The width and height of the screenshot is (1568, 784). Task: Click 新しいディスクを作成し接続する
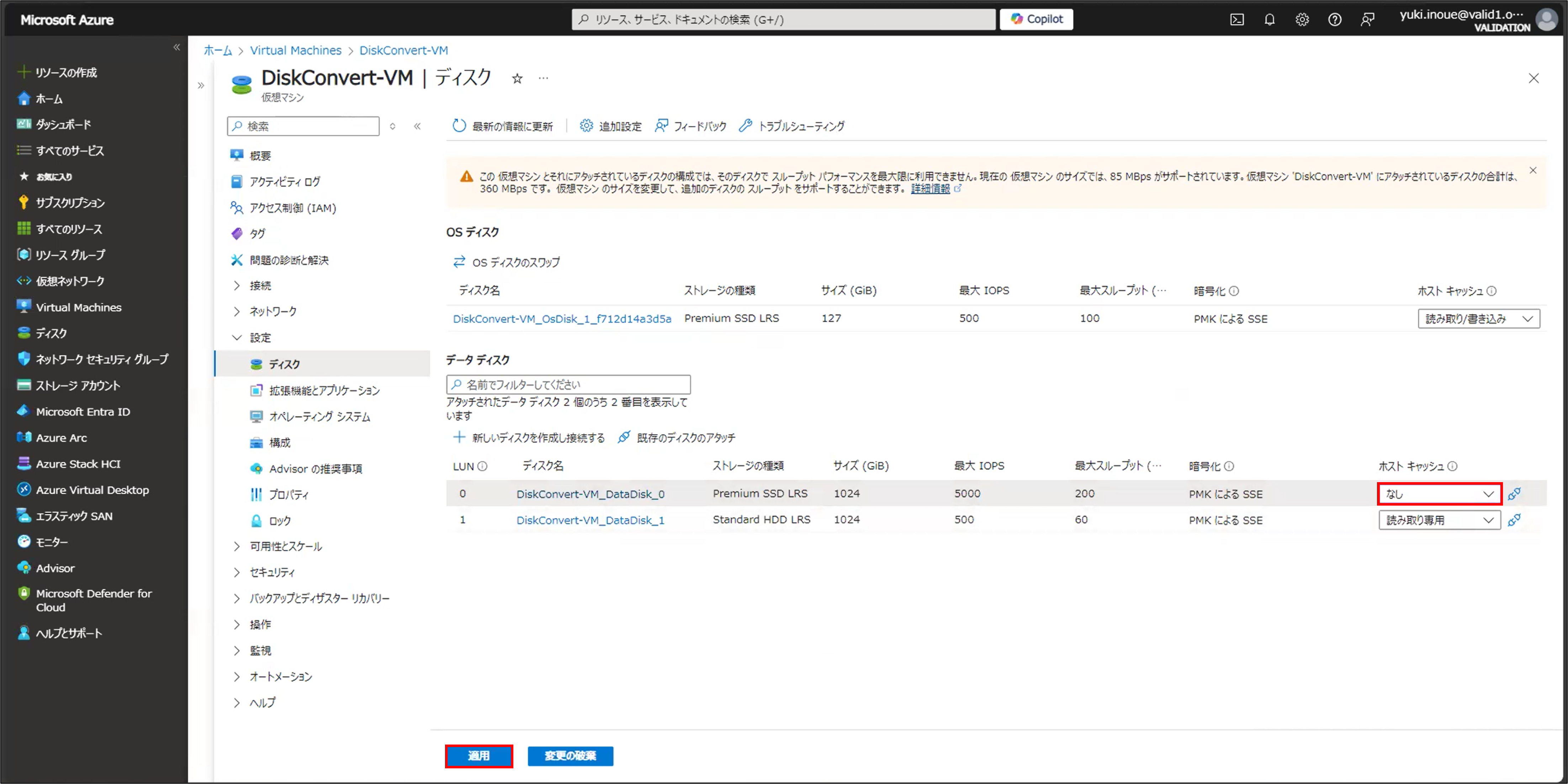coord(529,437)
